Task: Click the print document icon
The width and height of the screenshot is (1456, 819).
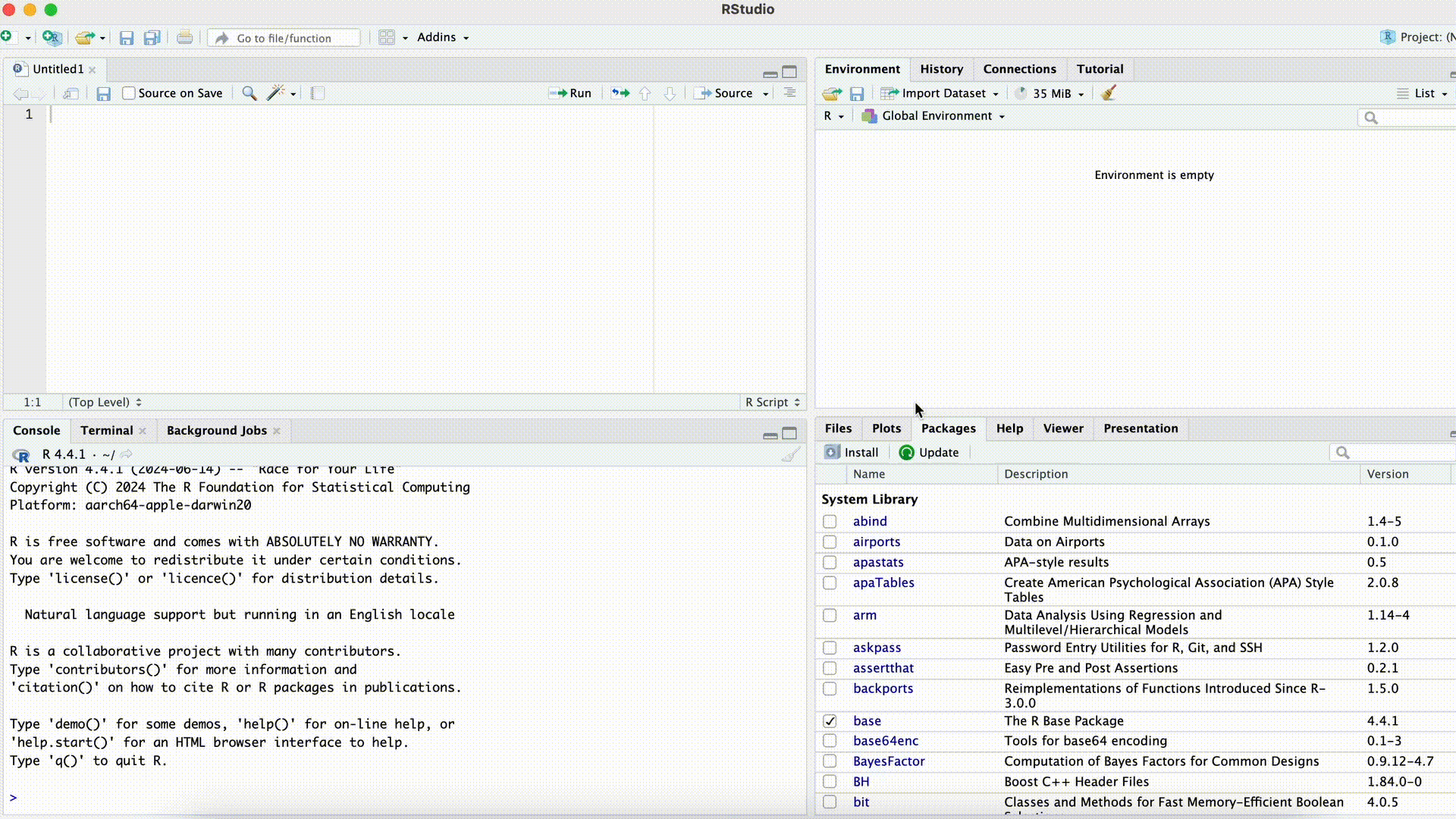Action: coord(184,38)
